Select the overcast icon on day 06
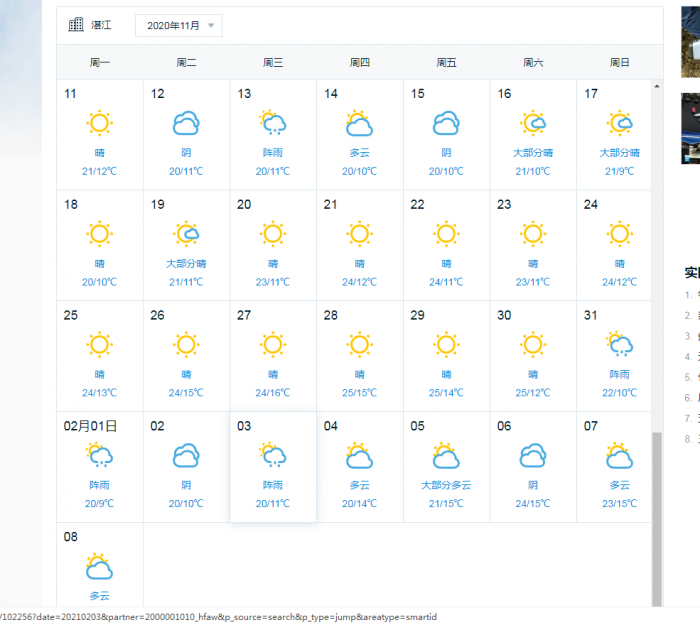The width and height of the screenshot is (700, 625). (533, 456)
